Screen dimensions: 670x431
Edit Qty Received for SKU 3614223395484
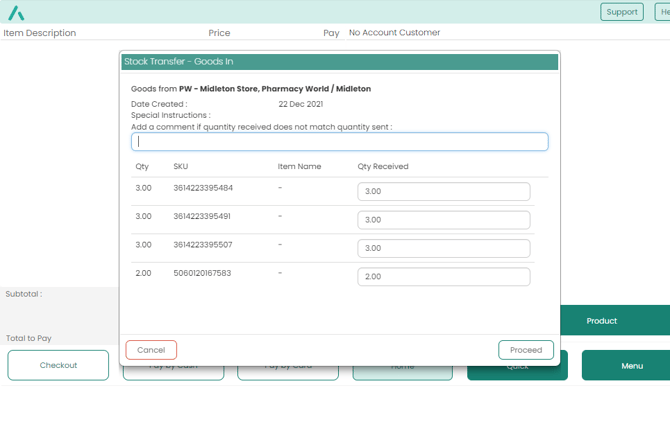(443, 192)
